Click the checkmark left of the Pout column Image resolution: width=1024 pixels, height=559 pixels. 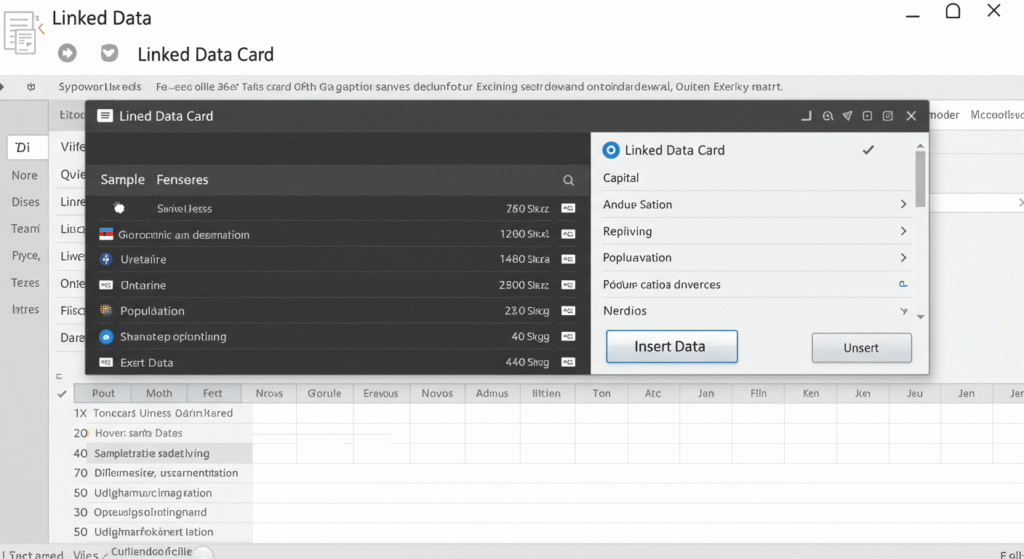[x=62, y=394]
